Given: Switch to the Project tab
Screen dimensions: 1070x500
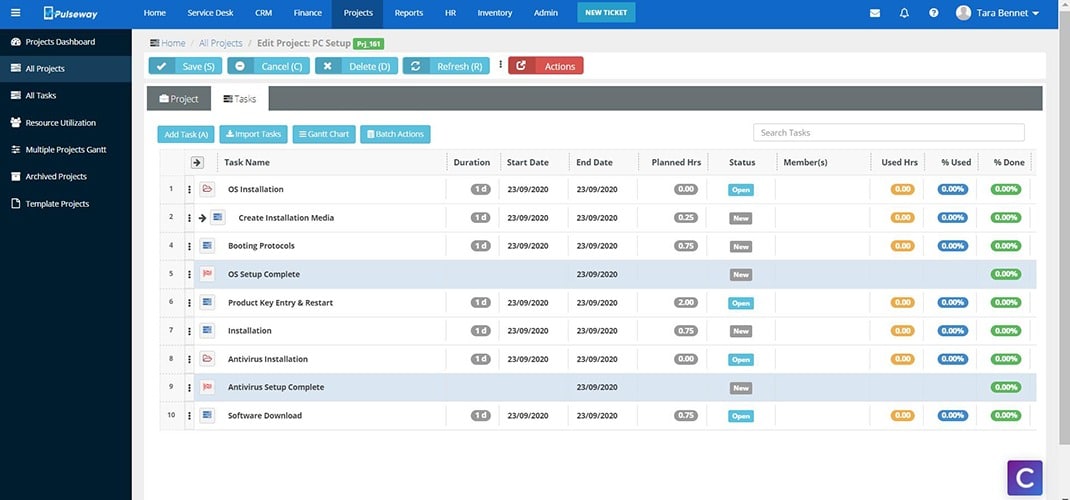Looking at the screenshot, I should [179, 98].
